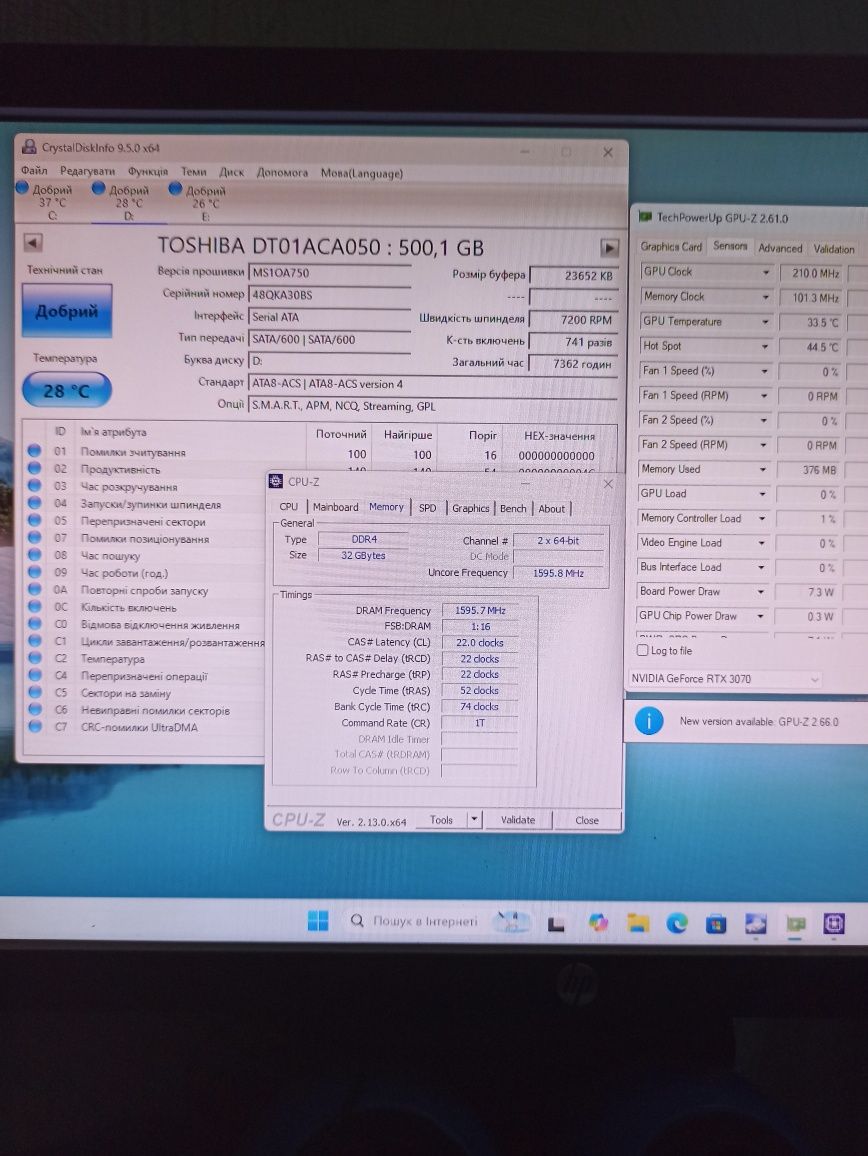Viewport: 868px width, 1156px height.
Task: Select Перепризначені сектори attribute row
Action: point(145,521)
